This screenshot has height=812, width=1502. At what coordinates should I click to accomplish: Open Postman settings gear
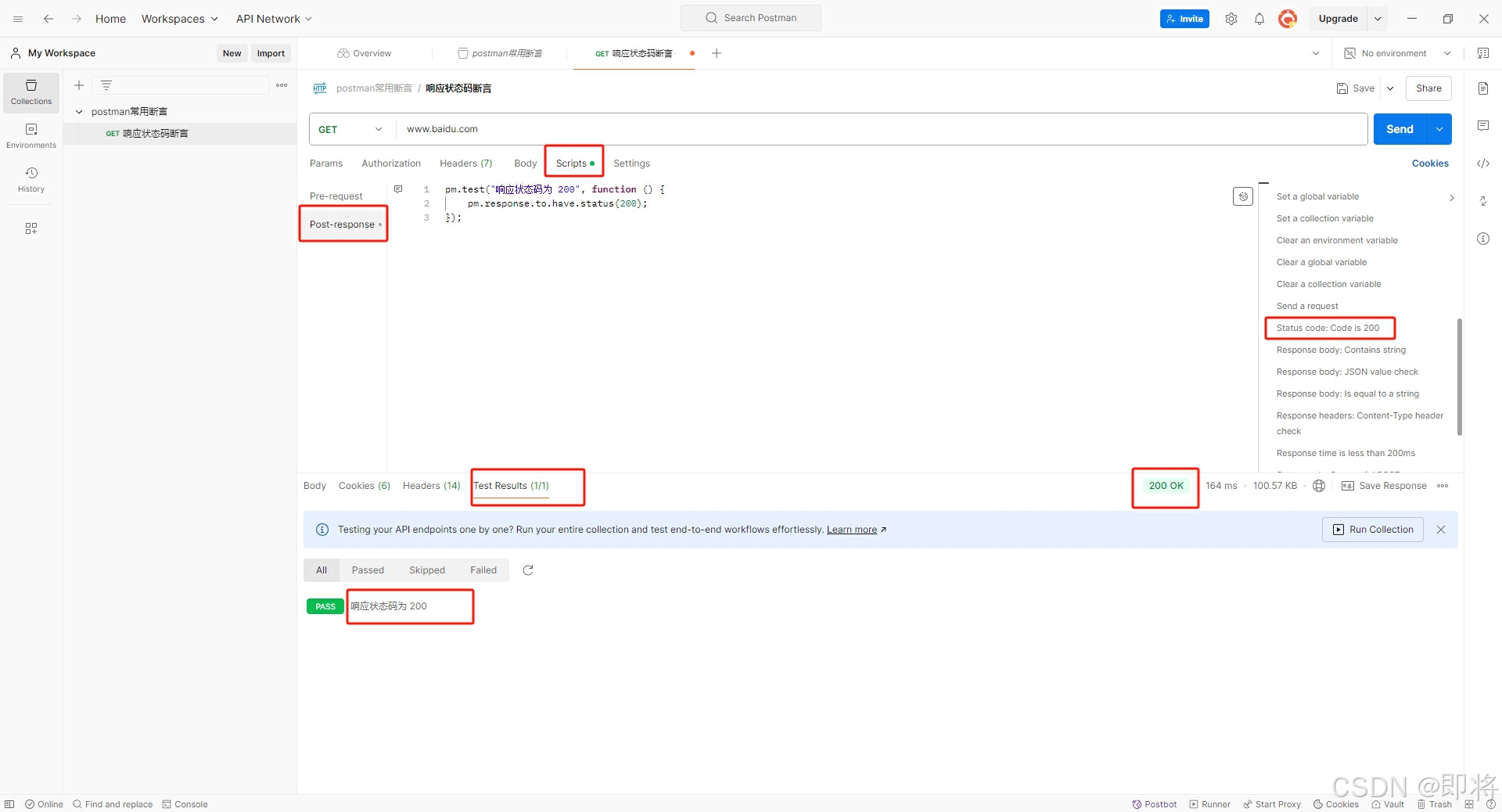point(1231,19)
